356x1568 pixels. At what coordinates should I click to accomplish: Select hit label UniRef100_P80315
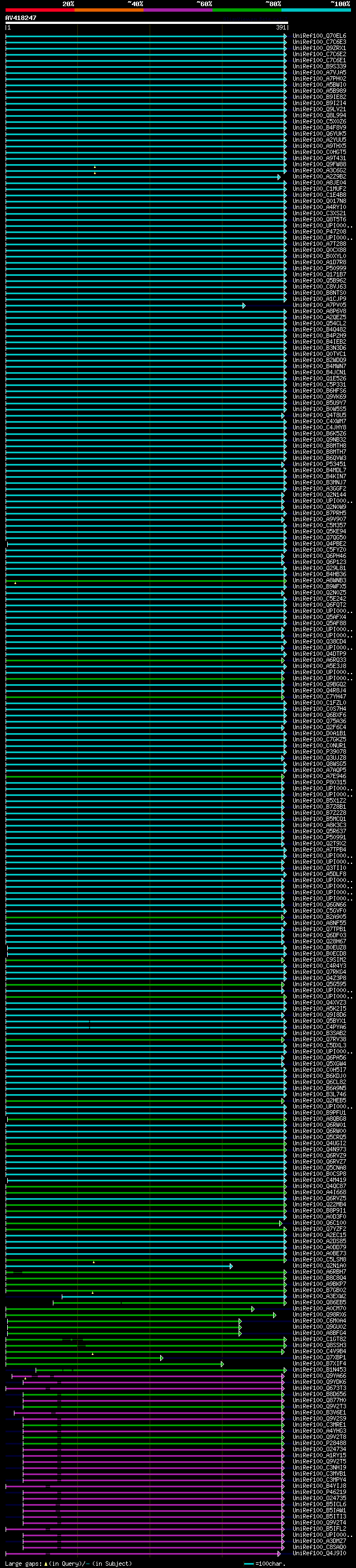click(x=319, y=782)
